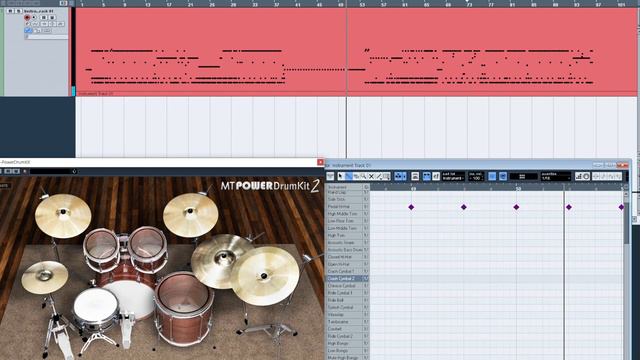Screen dimensions: 640x360
Task: Click the track name in track list
Action: tap(39, 11)
